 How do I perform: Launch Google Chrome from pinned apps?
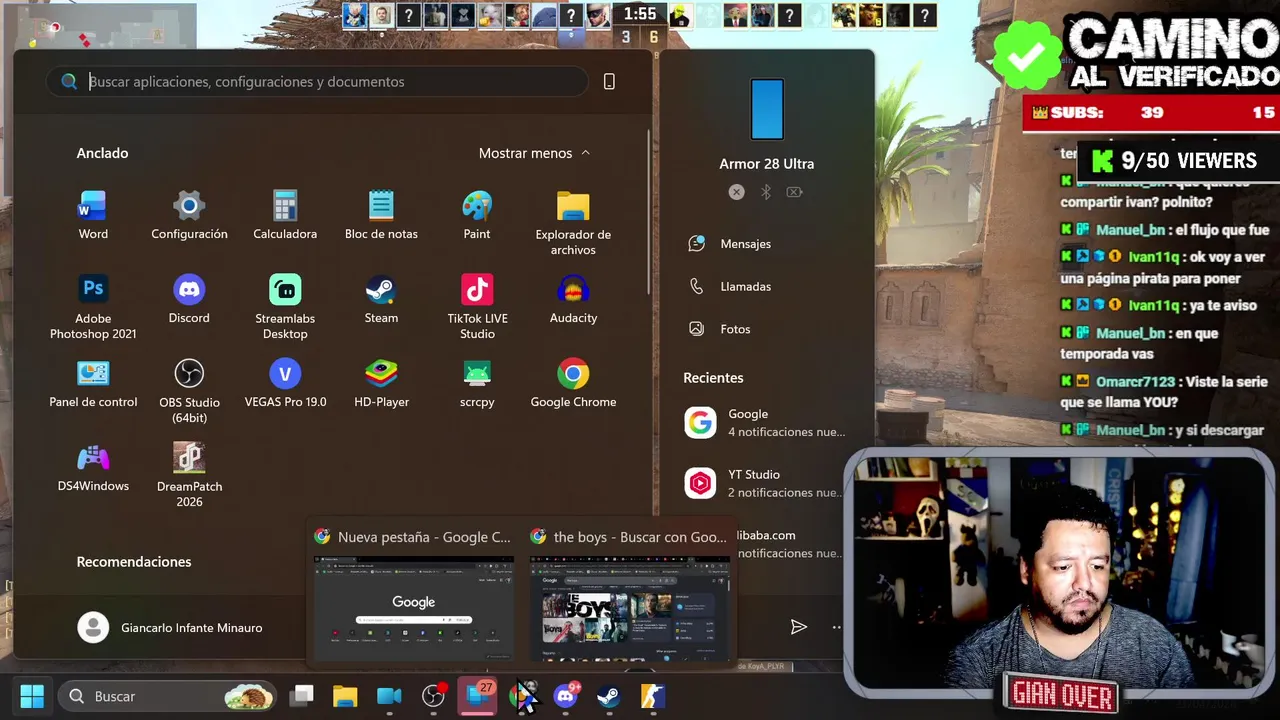573,384
